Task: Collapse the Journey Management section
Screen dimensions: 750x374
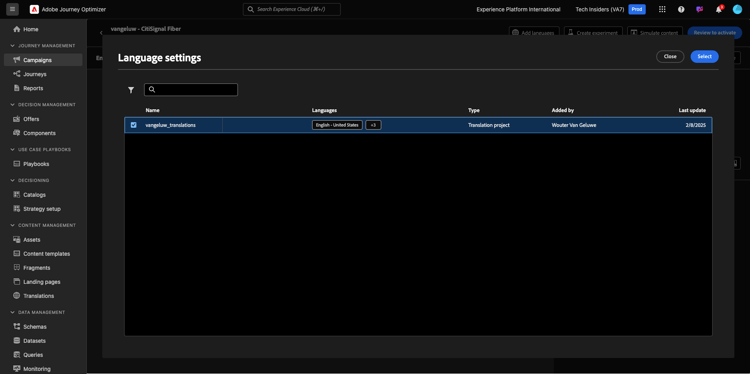Action: tap(12, 46)
